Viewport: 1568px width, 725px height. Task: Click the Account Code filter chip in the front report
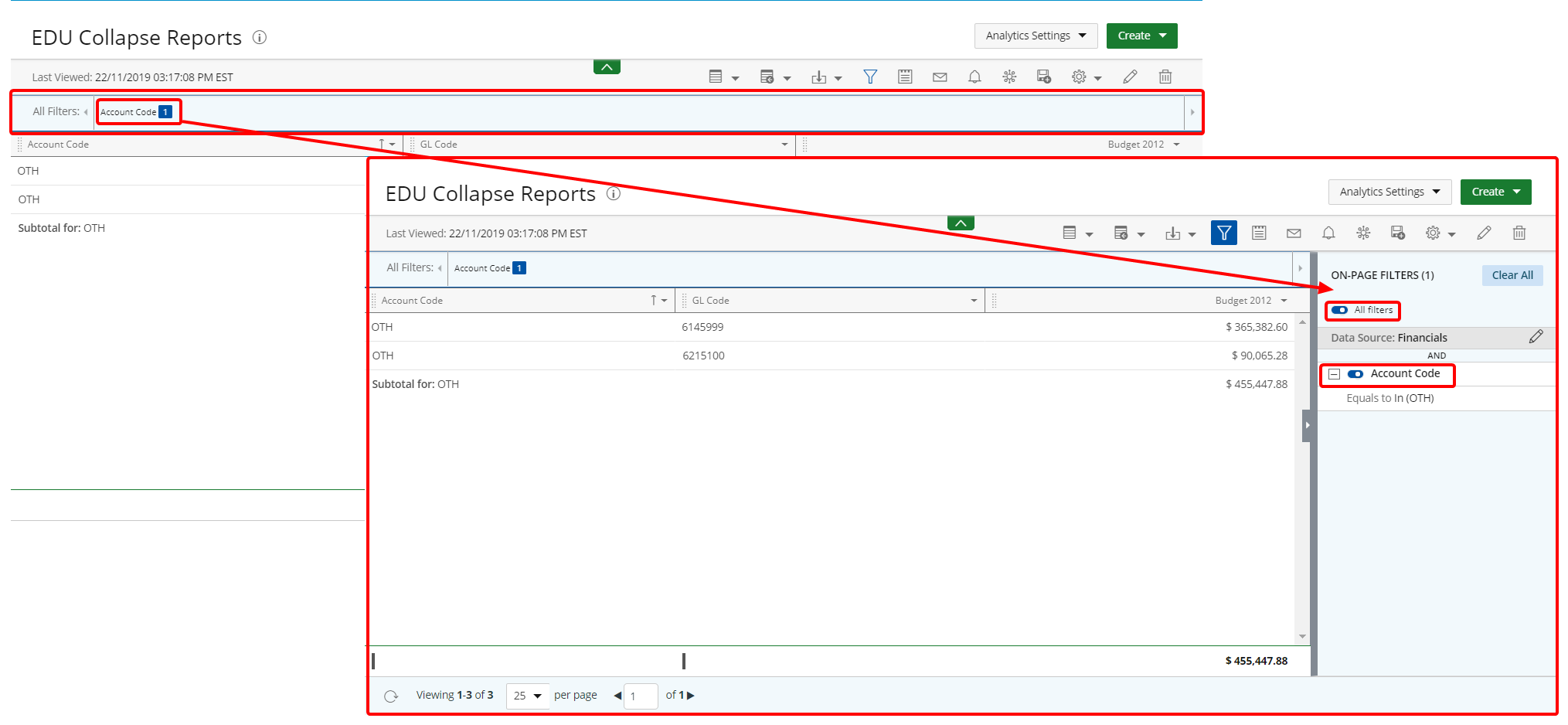click(x=490, y=268)
